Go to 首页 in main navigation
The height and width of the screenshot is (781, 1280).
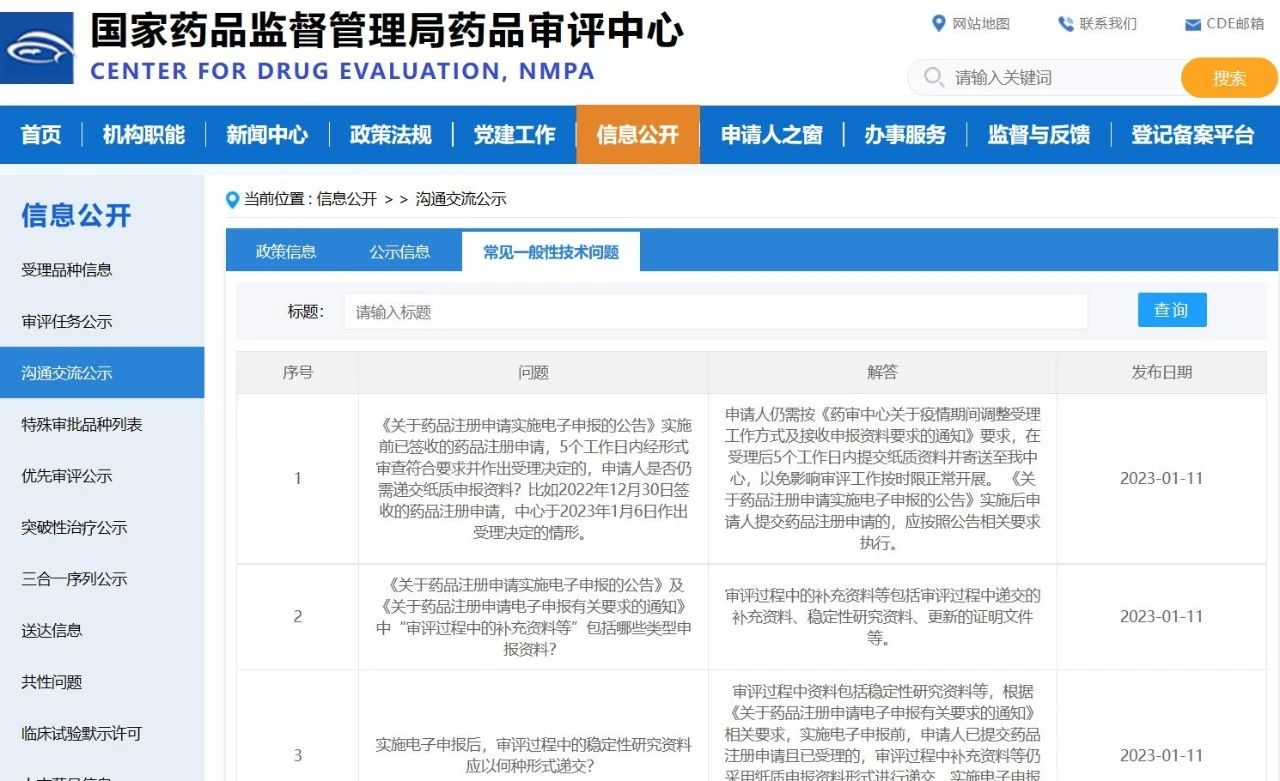41,135
